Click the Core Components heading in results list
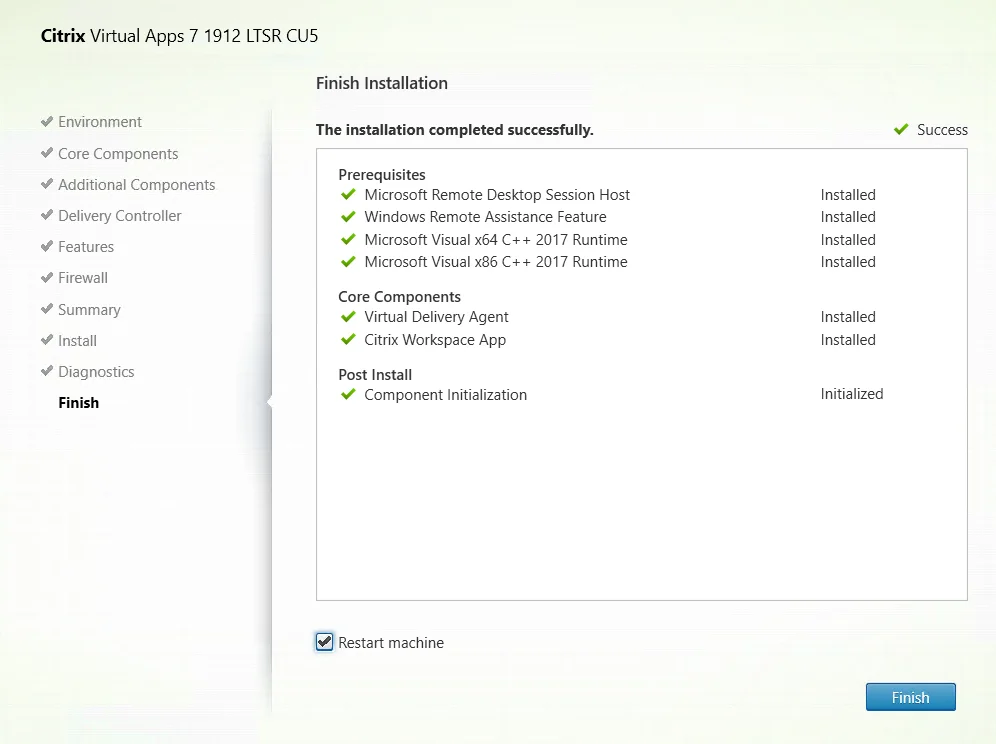The height and width of the screenshot is (744, 996). tap(400, 297)
